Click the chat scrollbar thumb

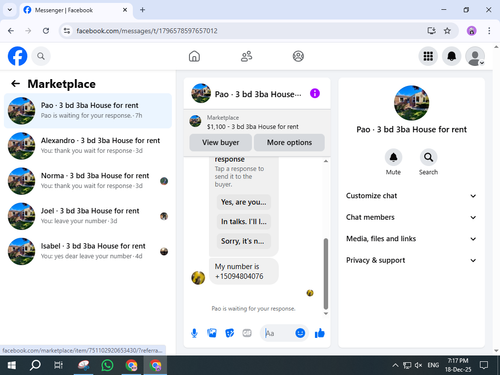pos(326,274)
